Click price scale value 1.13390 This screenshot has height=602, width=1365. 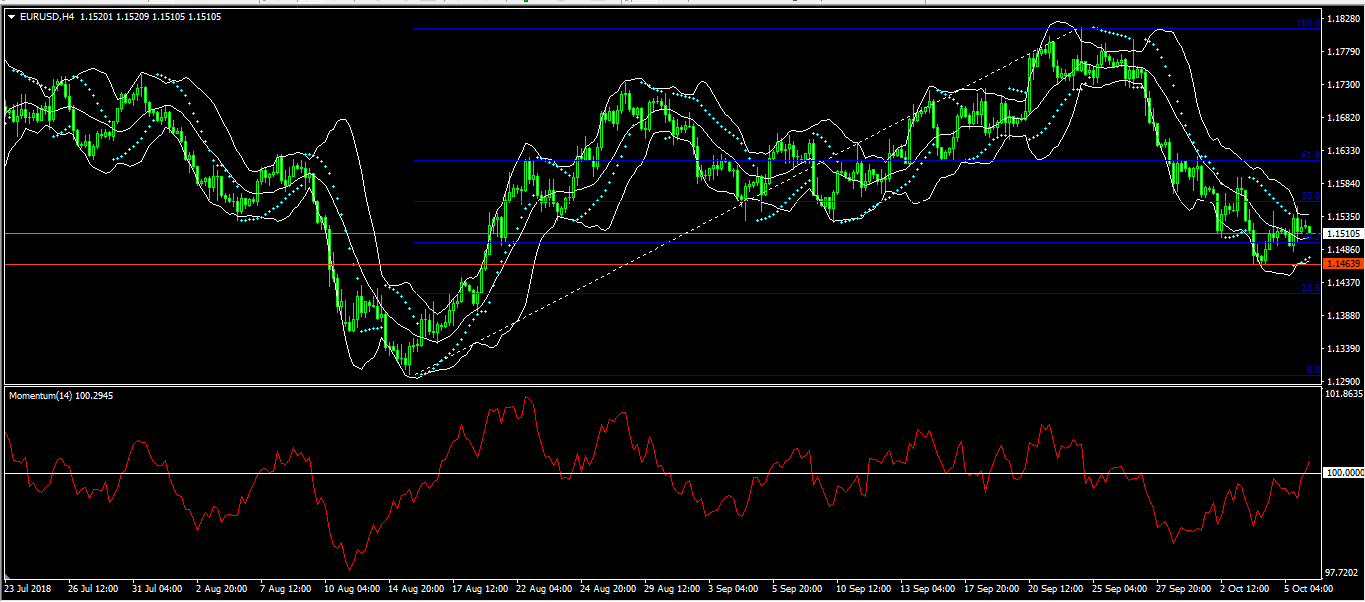point(1342,349)
